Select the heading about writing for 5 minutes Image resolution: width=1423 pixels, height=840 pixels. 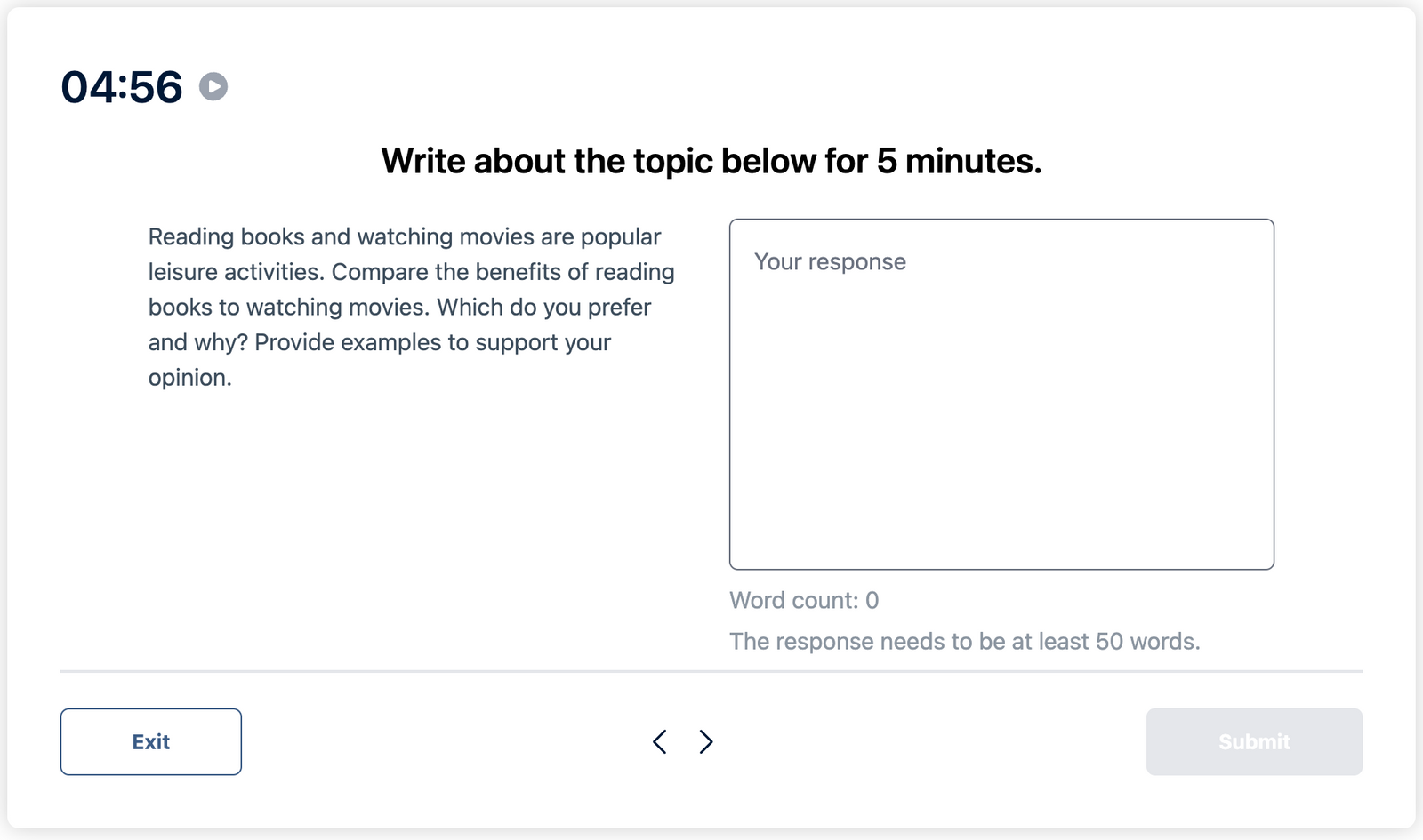coord(711,161)
